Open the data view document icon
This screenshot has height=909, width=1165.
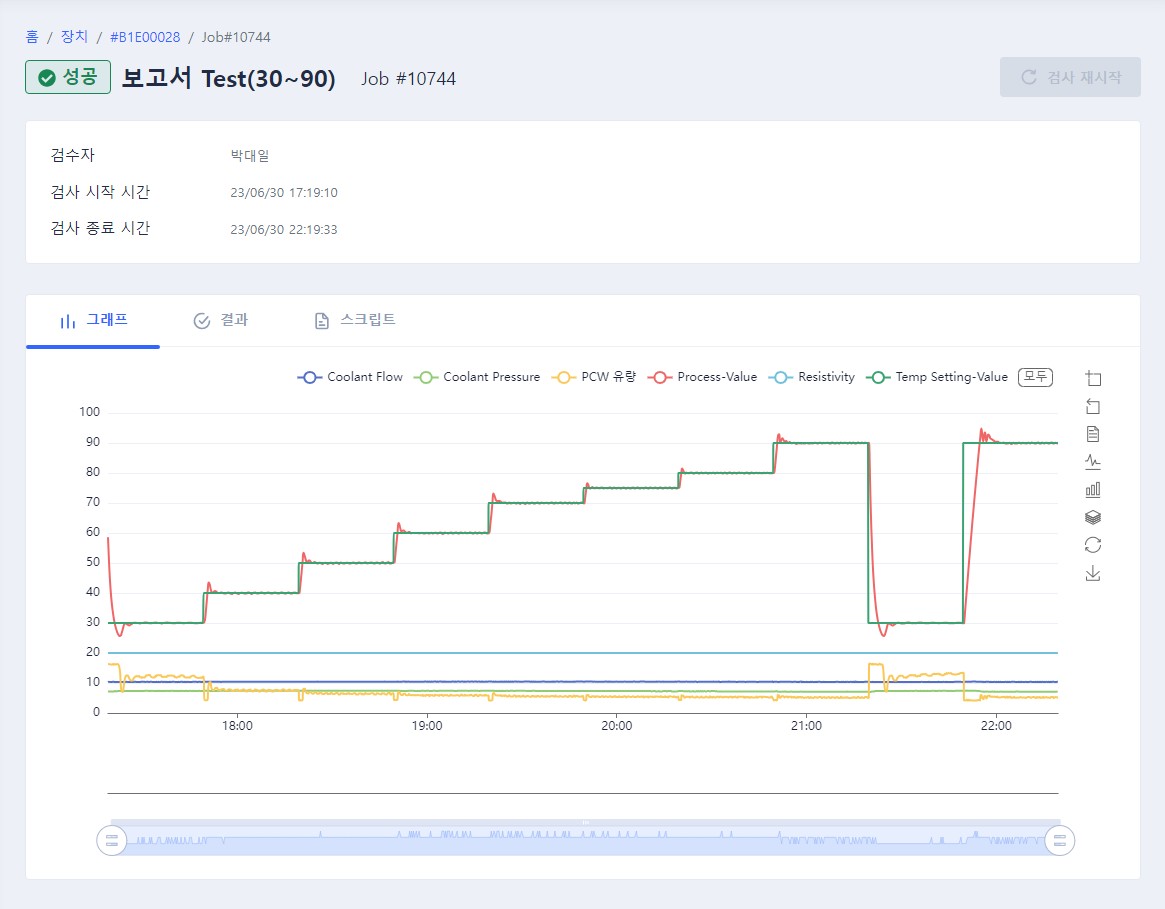pyautogui.click(x=1093, y=434)
